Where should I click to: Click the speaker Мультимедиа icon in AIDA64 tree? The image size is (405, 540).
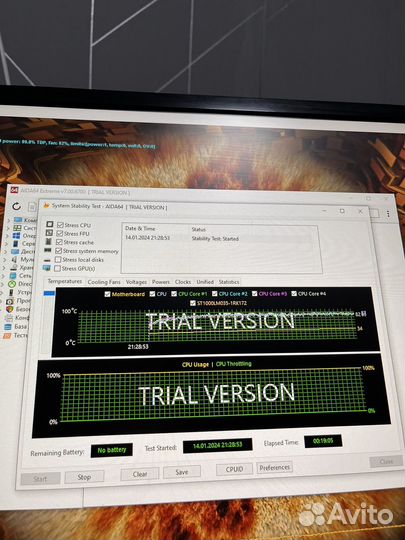14,259
